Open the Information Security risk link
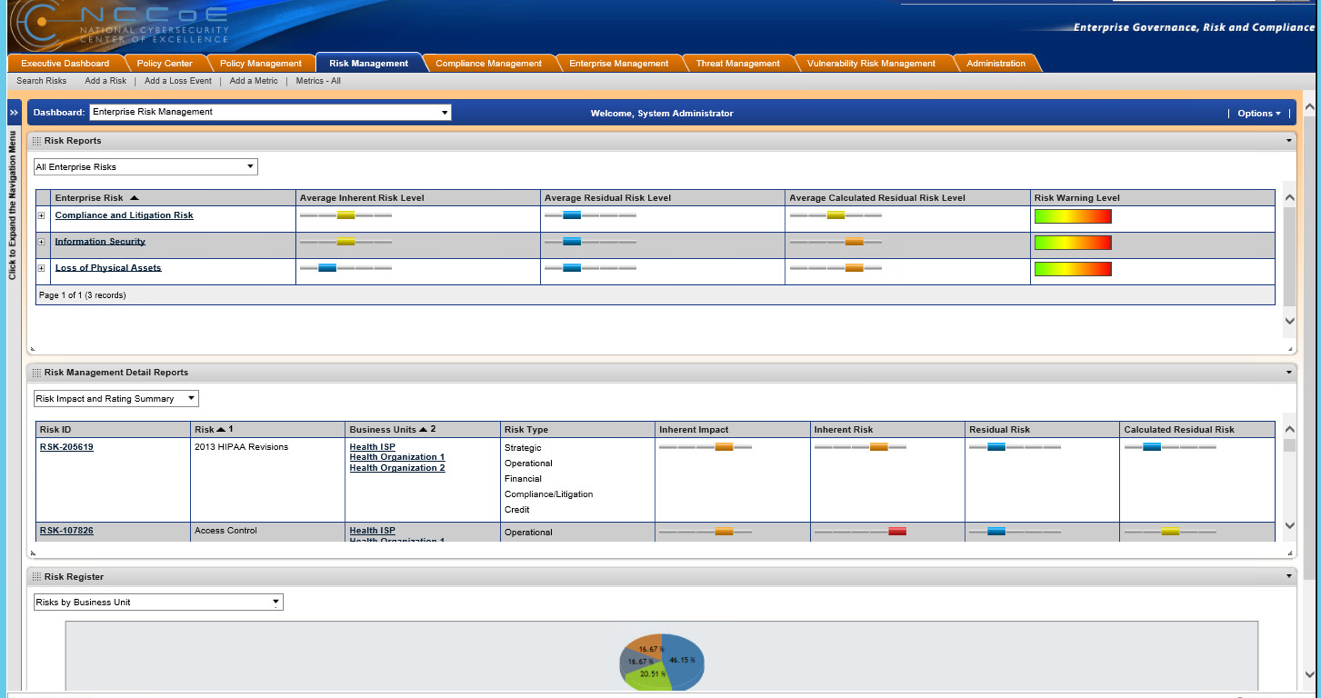Screen dimensions: 1321x698 point(100,241)
